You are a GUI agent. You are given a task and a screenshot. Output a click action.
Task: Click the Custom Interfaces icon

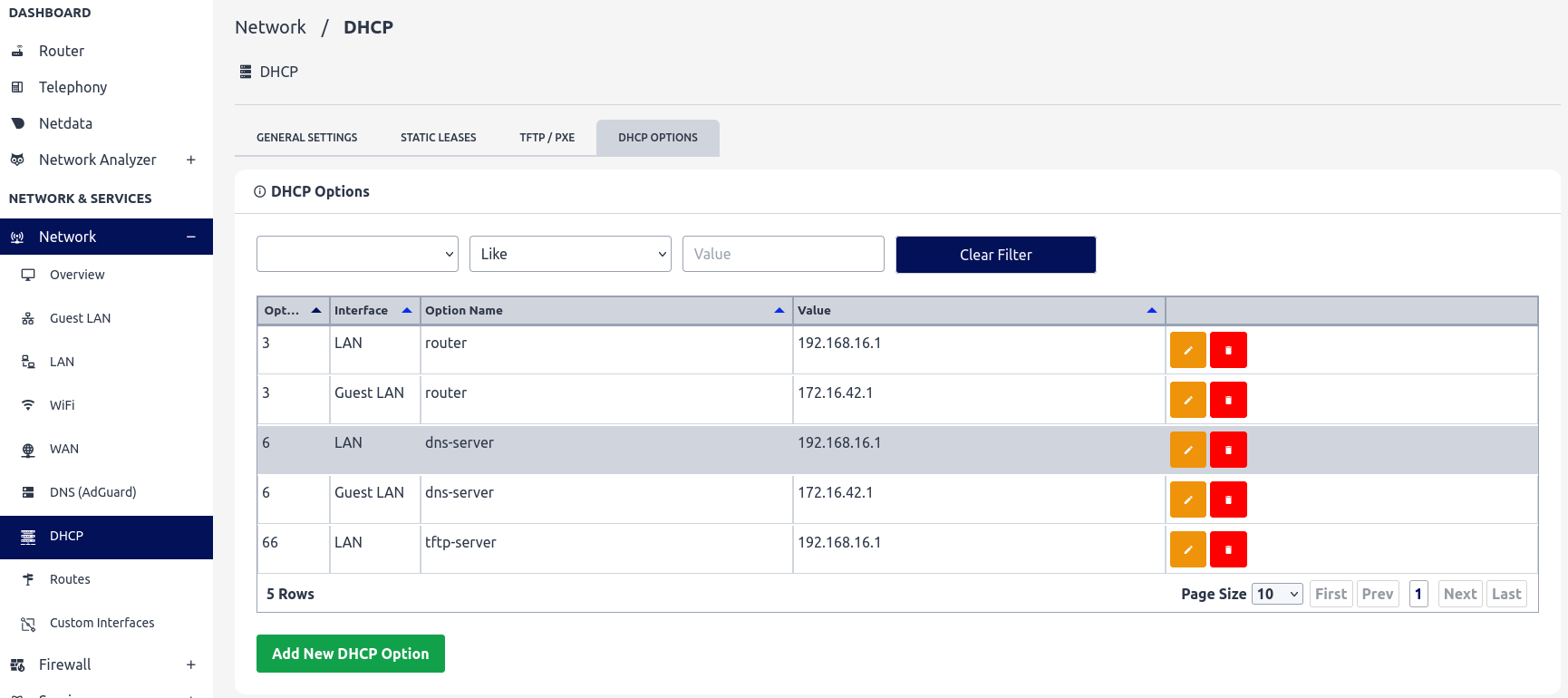(x=28, y=624)
